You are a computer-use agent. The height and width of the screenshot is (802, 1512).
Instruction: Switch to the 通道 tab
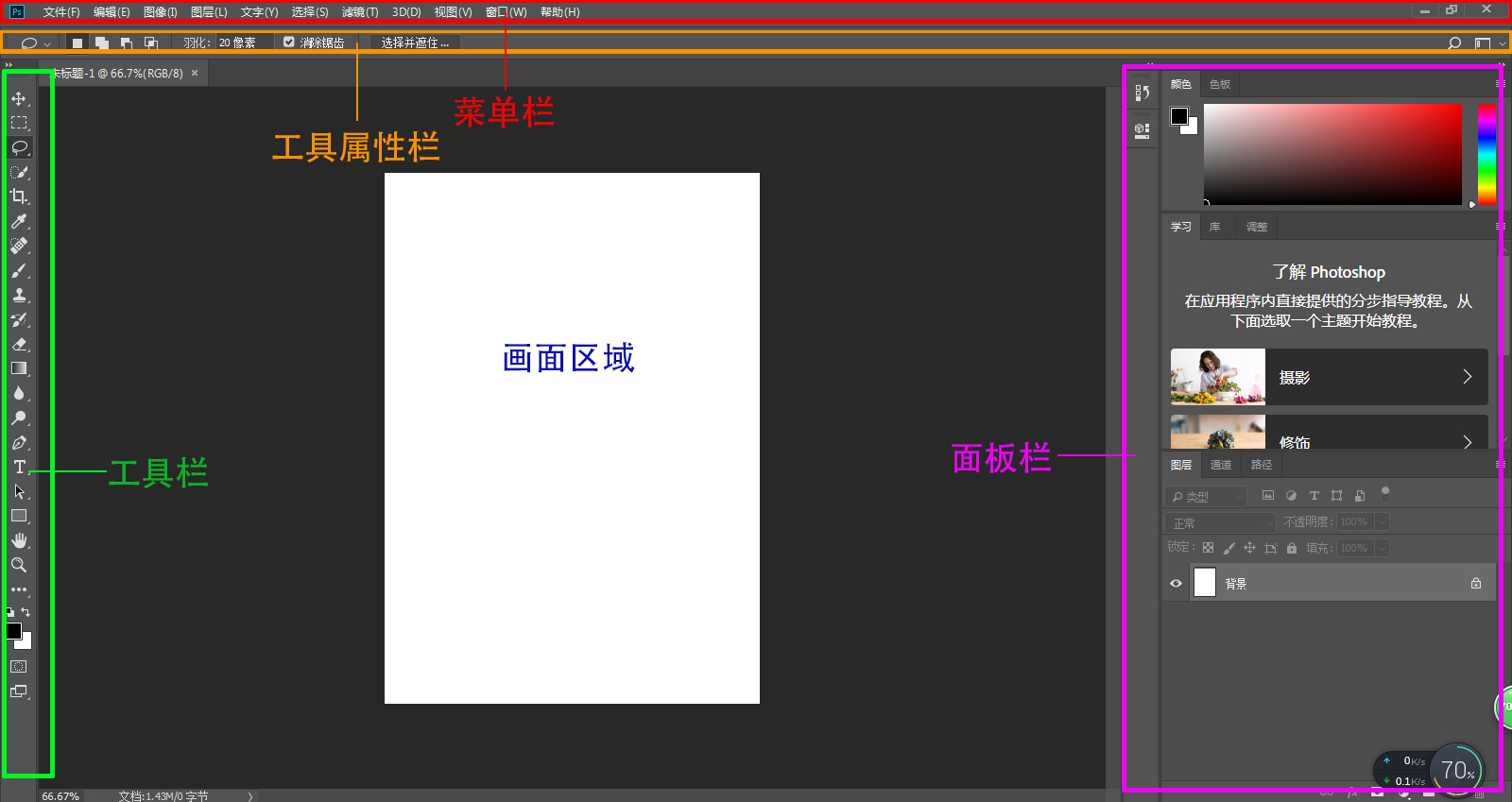(x=1221, y=465)
